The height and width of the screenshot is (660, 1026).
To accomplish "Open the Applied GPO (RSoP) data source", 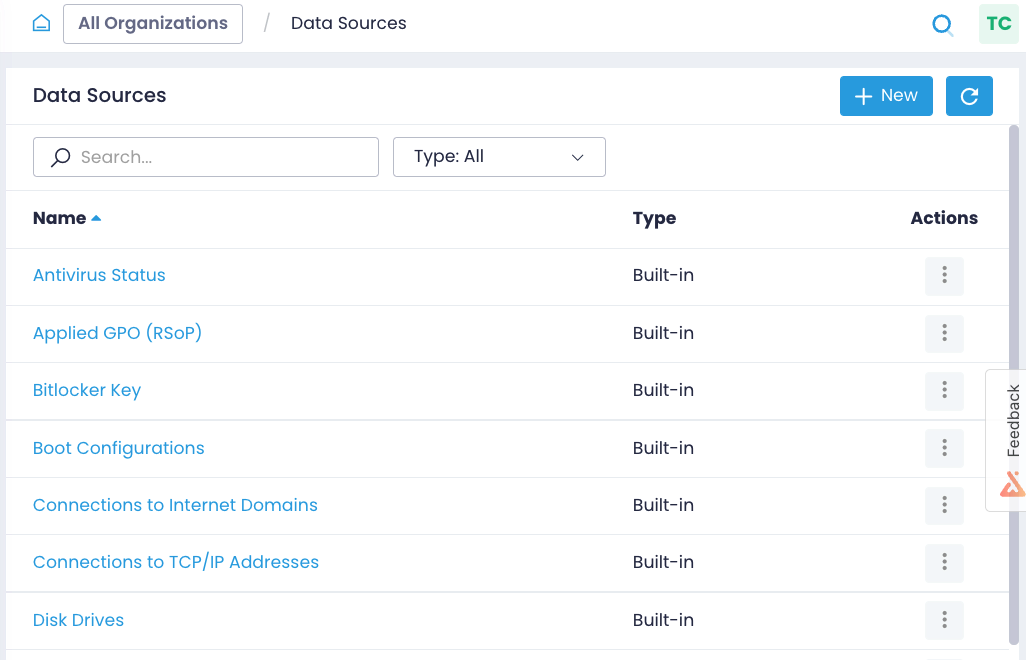I will tap(117, 333).
